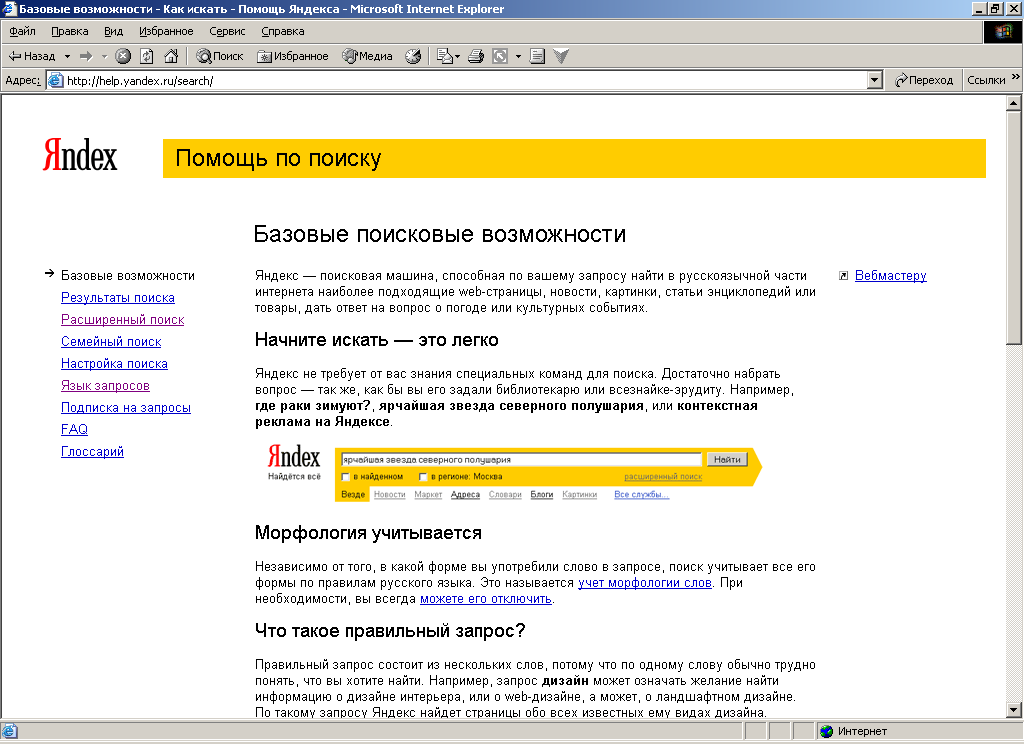This screenshot has height=744, width=1024.
Task: Click the Stop loading toolbar icon
Action: [123, 56]
